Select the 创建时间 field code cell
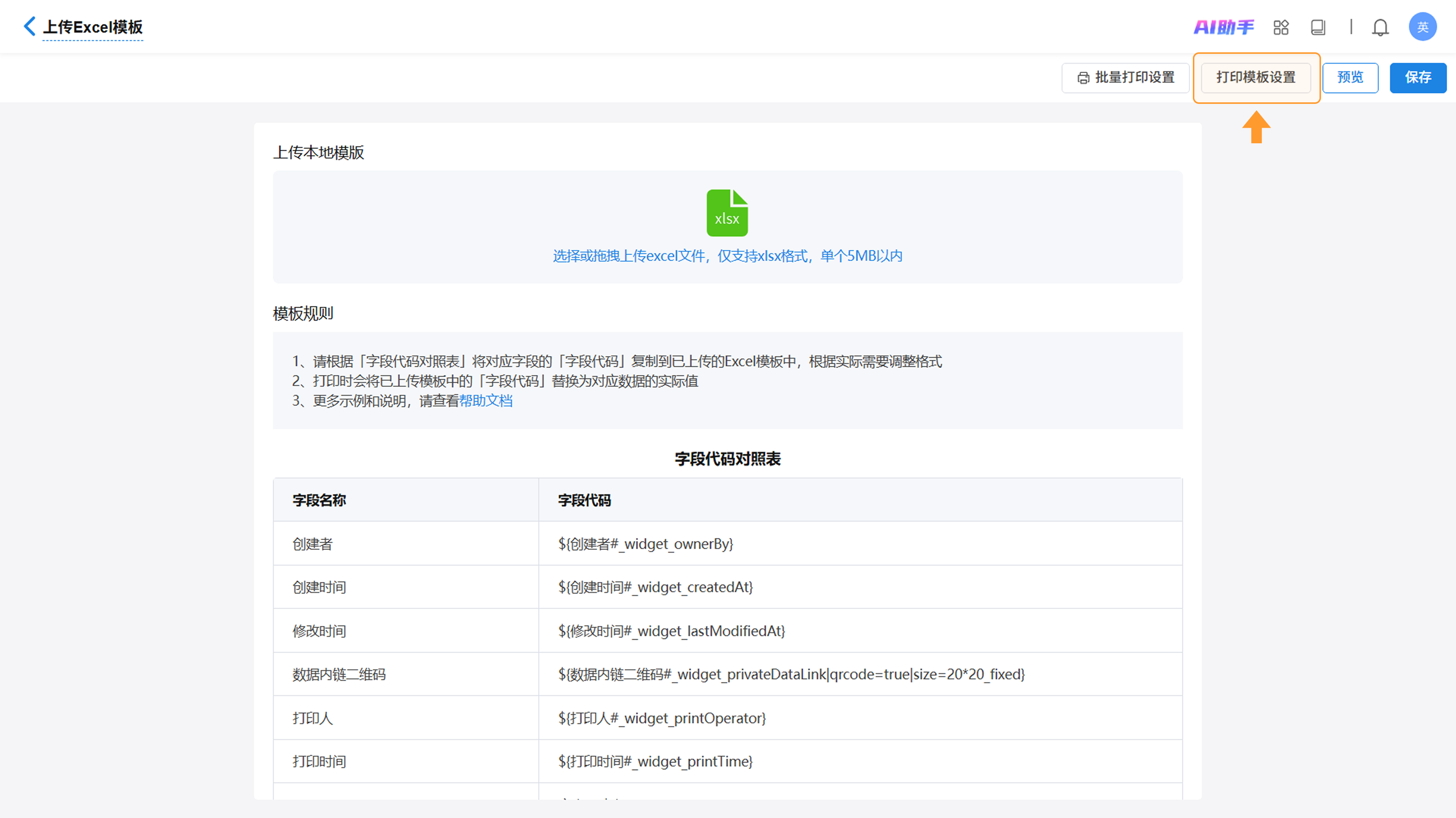 click(655, 588)
